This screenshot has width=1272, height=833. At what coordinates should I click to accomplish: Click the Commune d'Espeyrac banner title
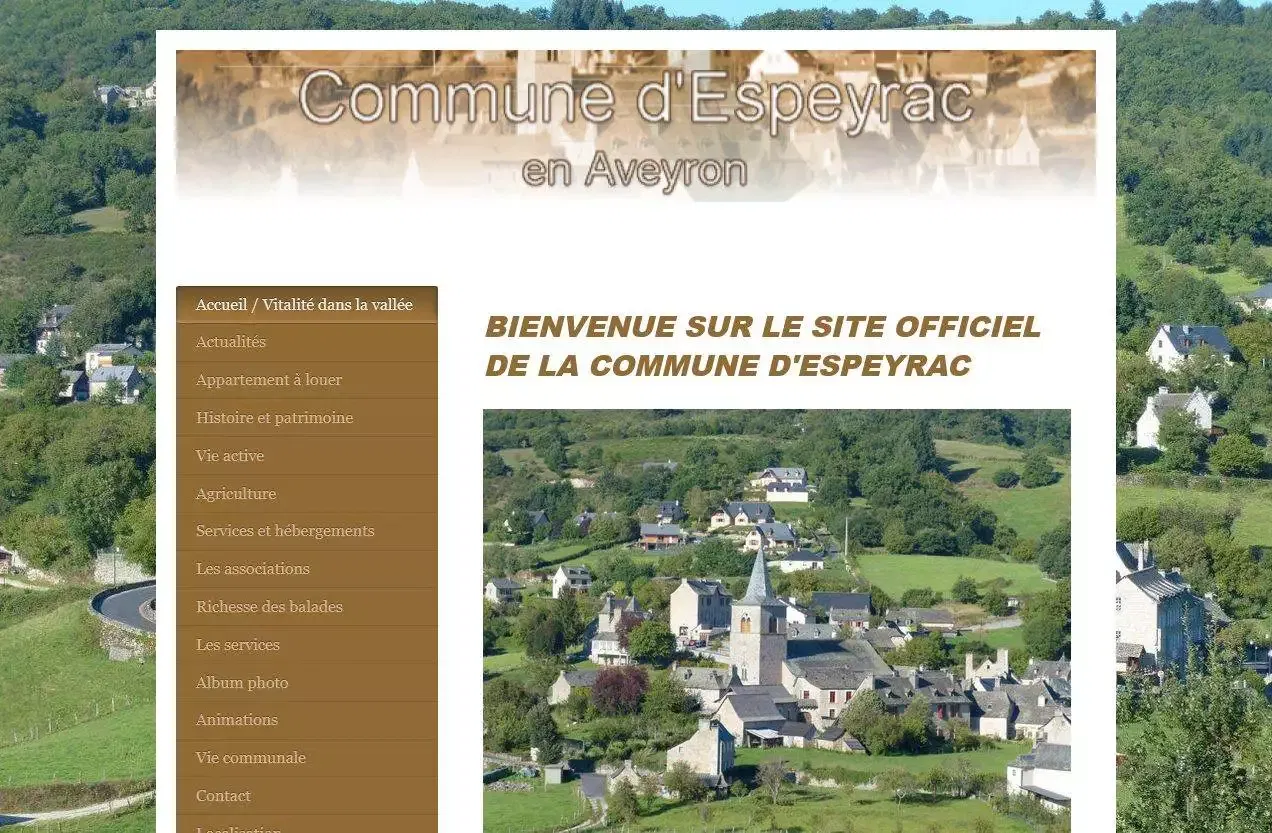tap(635, 100)
